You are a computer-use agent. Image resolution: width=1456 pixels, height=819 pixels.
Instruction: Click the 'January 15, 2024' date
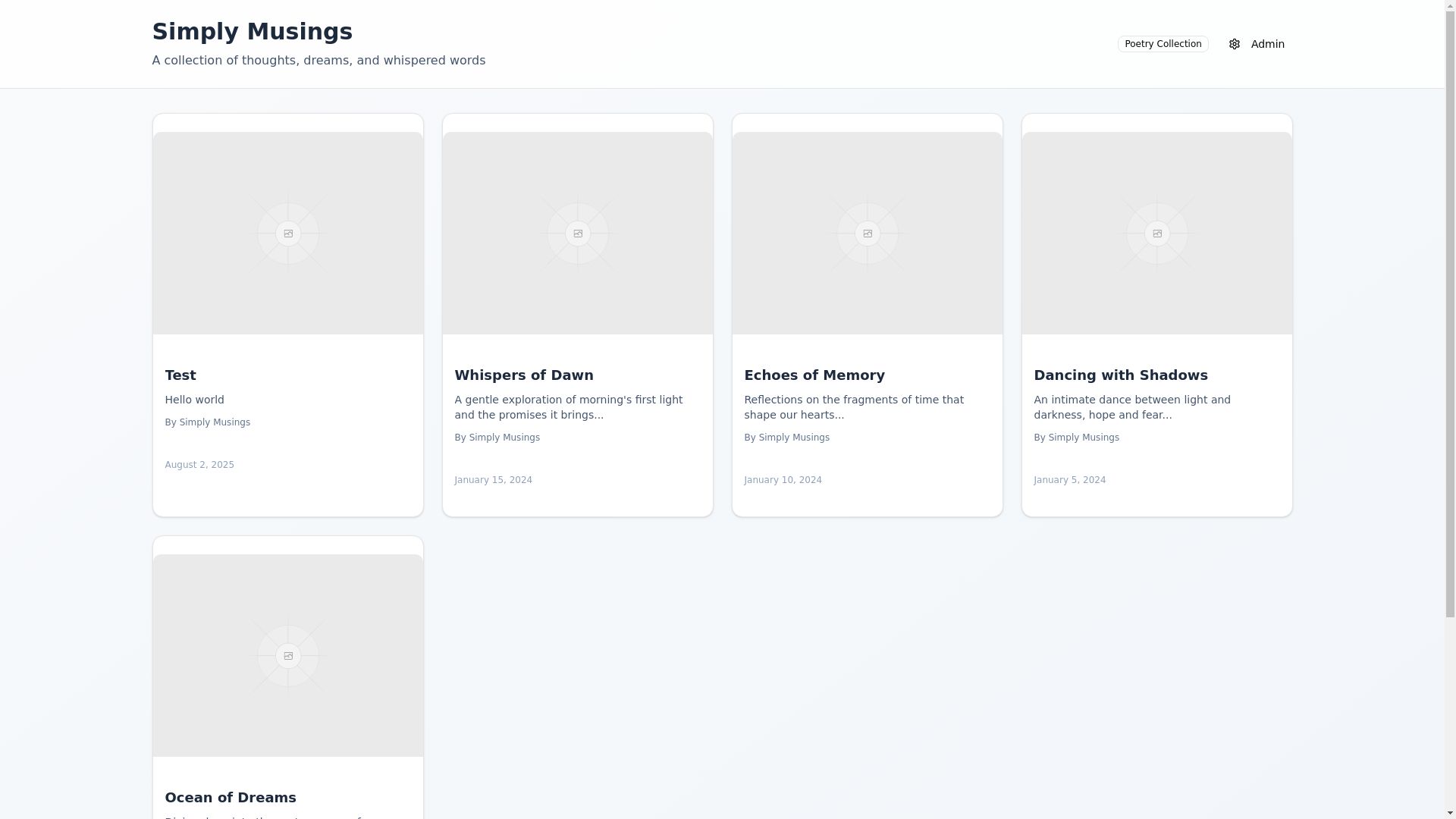(x=494, y=480)
